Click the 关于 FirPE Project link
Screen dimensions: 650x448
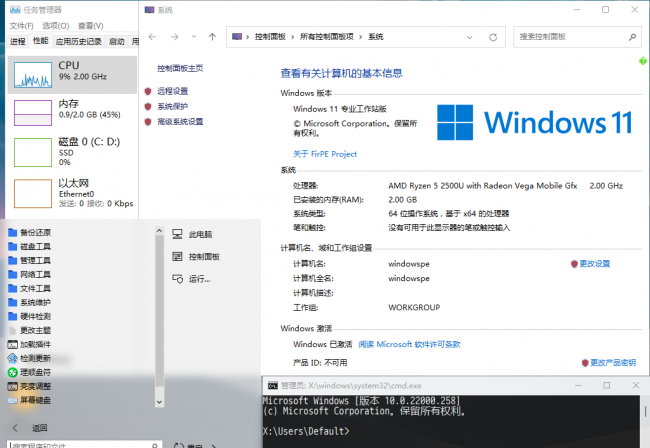point(325,154)
